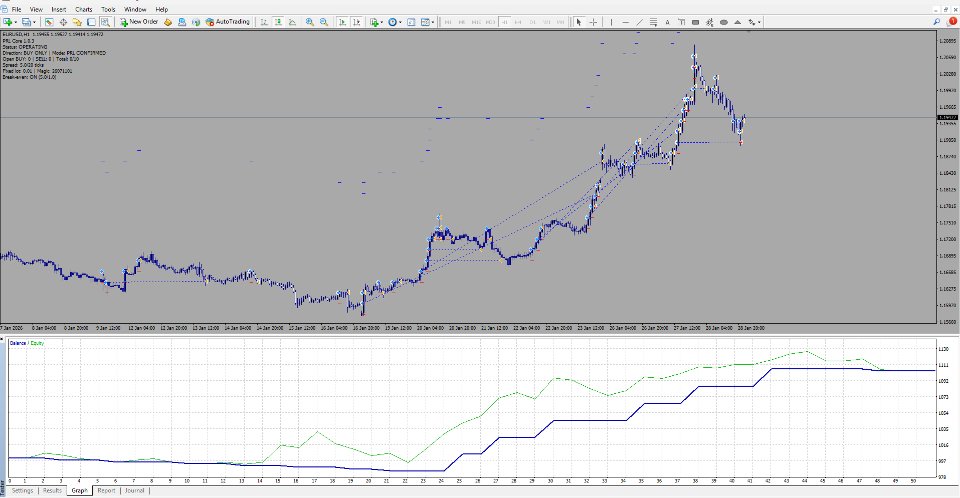Open the Tools menu
Viewport: 960px width, 498px height.
tap(108, 9)
